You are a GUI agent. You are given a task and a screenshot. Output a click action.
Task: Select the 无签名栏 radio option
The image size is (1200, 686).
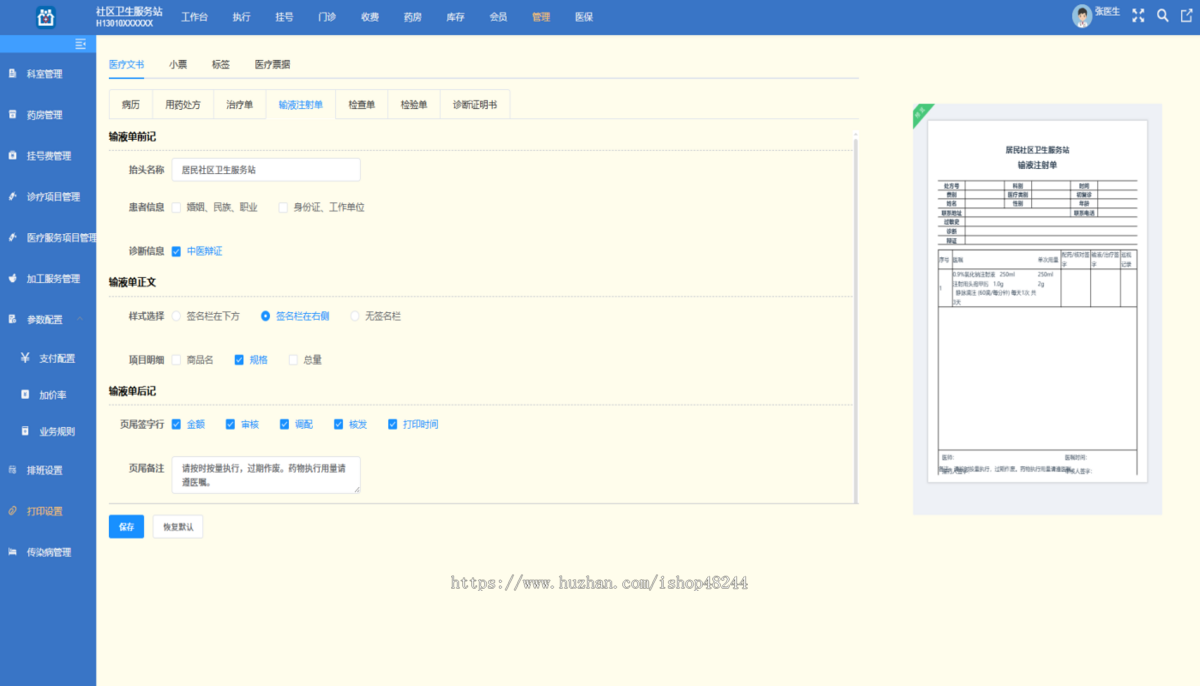coord(354,316)
